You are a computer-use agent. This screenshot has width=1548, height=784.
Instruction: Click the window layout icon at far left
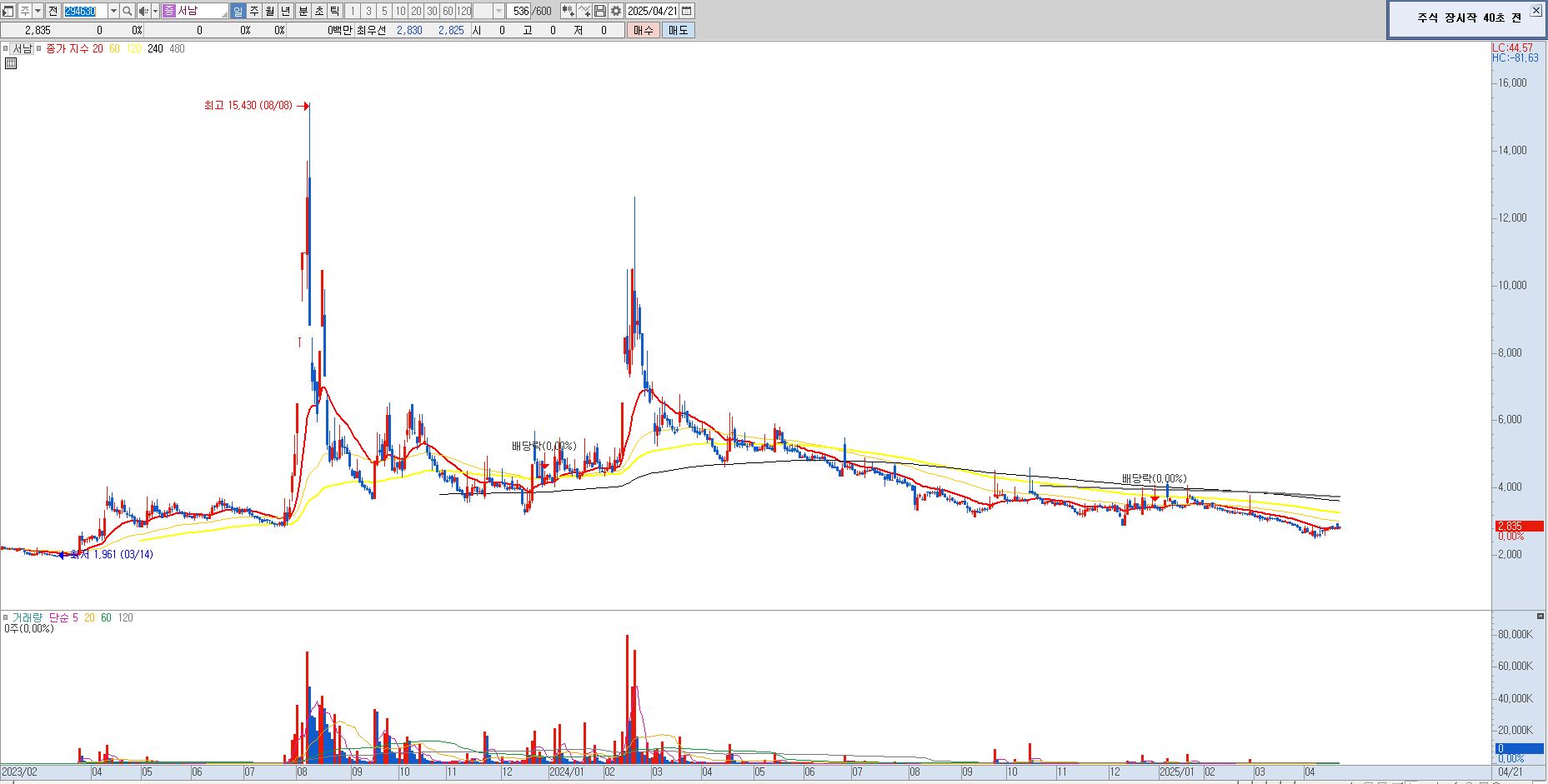8,11
